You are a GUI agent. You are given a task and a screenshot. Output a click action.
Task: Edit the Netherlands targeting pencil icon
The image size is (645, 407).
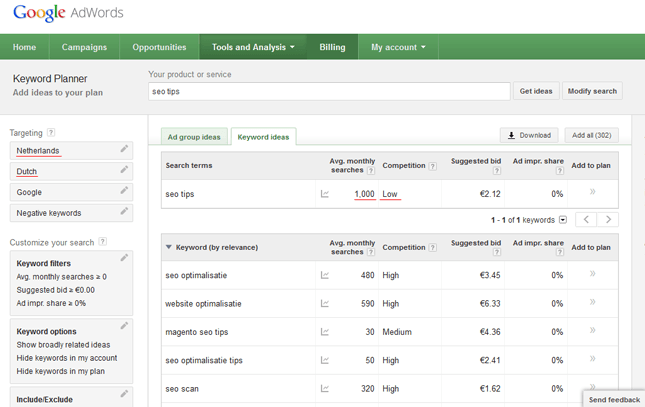coord(124,150)
